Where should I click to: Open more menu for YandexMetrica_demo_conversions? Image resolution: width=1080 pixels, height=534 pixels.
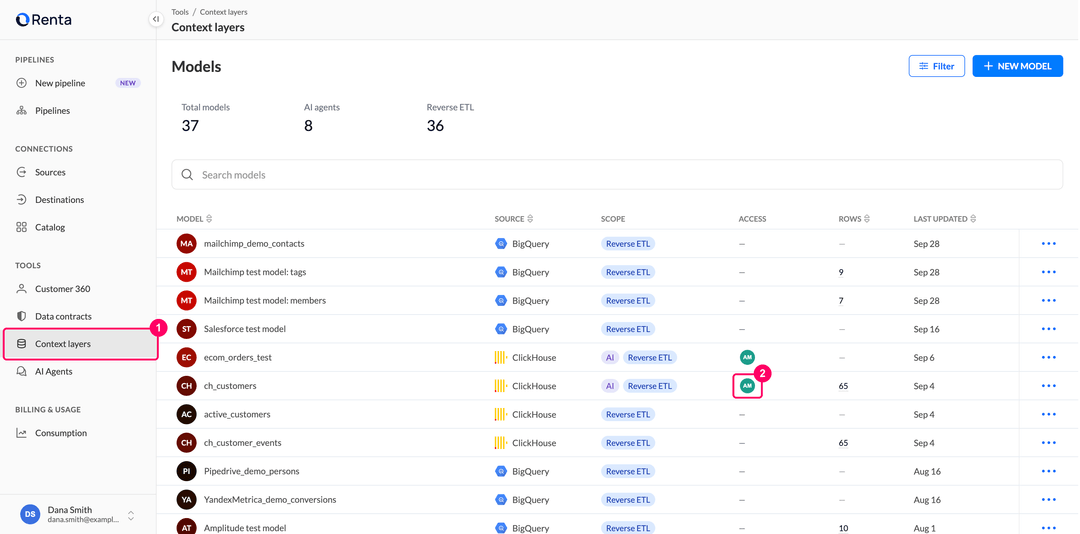[x=1049, y=500]
